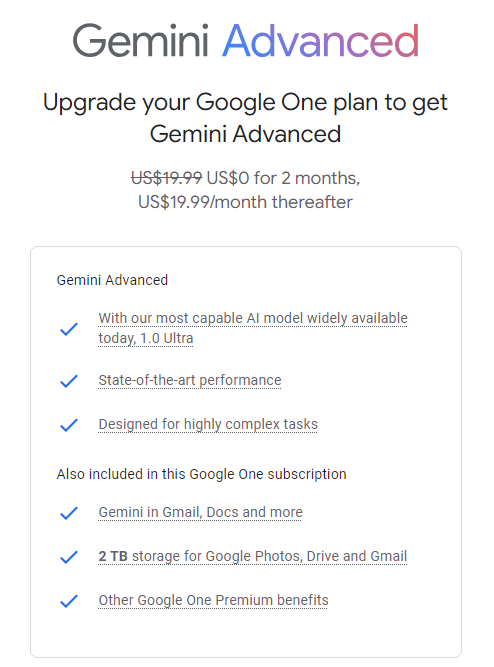Click the checkmark beside 1.0 Ultra model
This screenshot has height=667, width=494.
[x=69, y=329]
